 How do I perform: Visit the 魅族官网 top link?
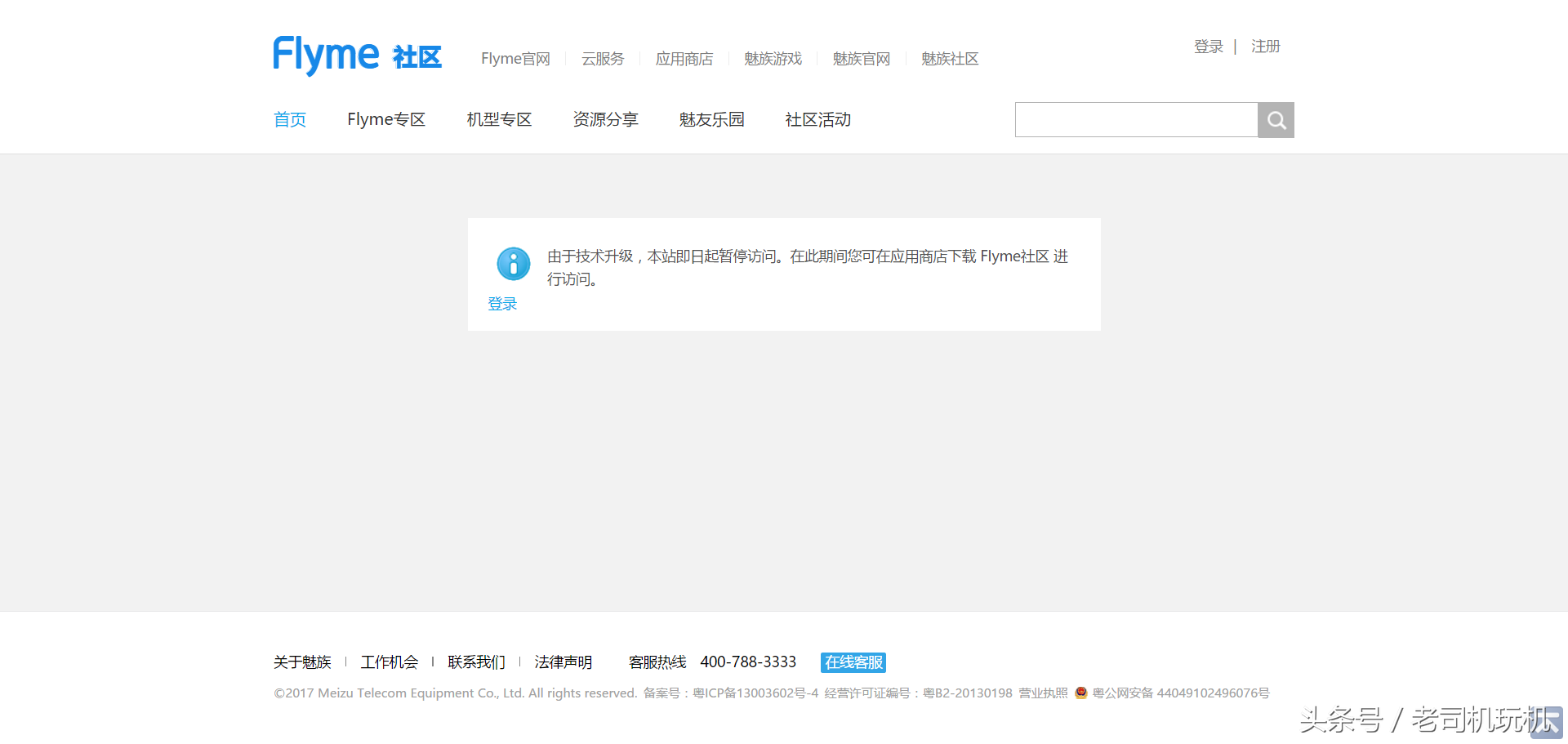[x=861, y=59]
